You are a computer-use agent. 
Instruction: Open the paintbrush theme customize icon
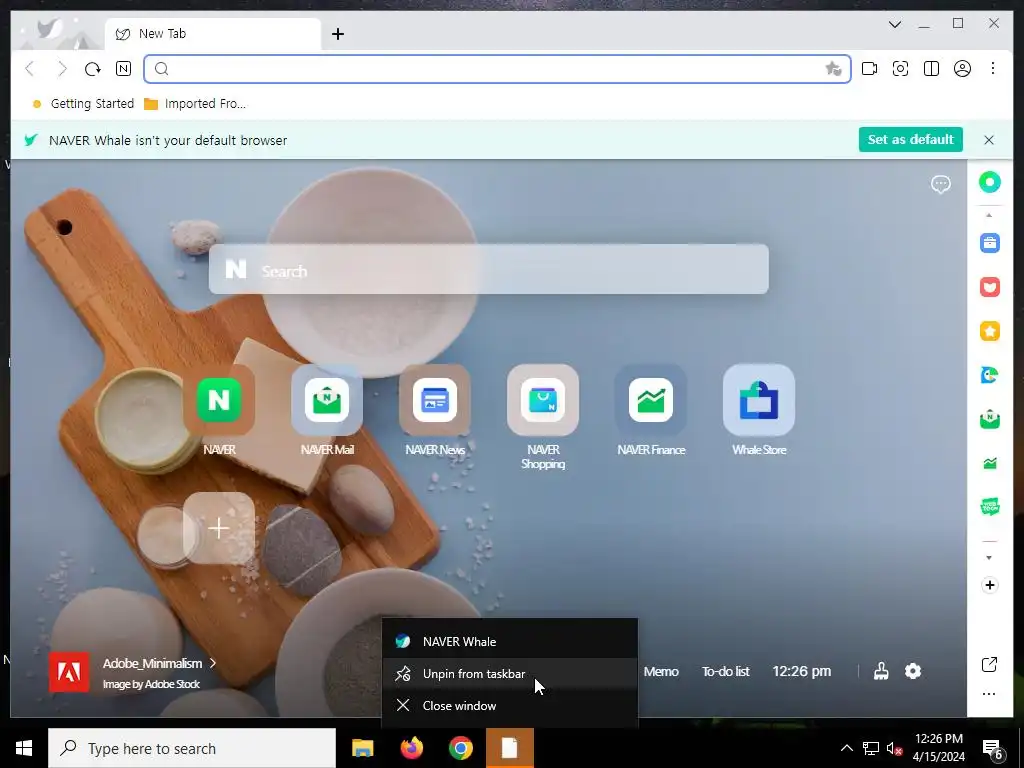[881, 671]
